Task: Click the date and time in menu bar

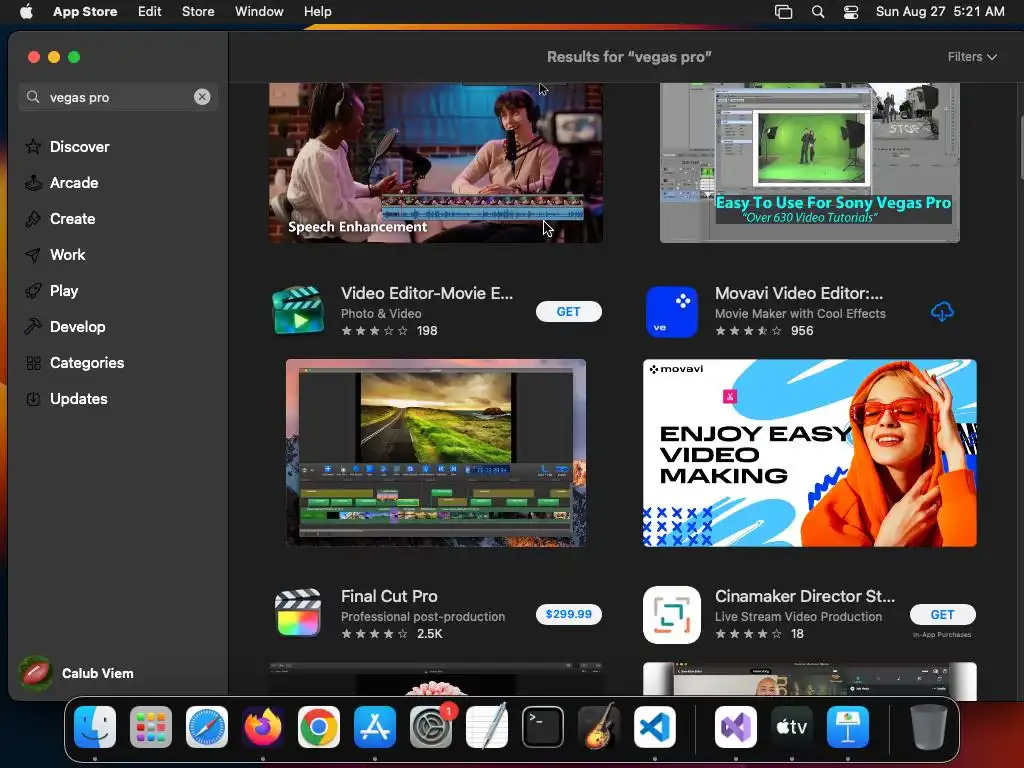Action: [940, 11]
